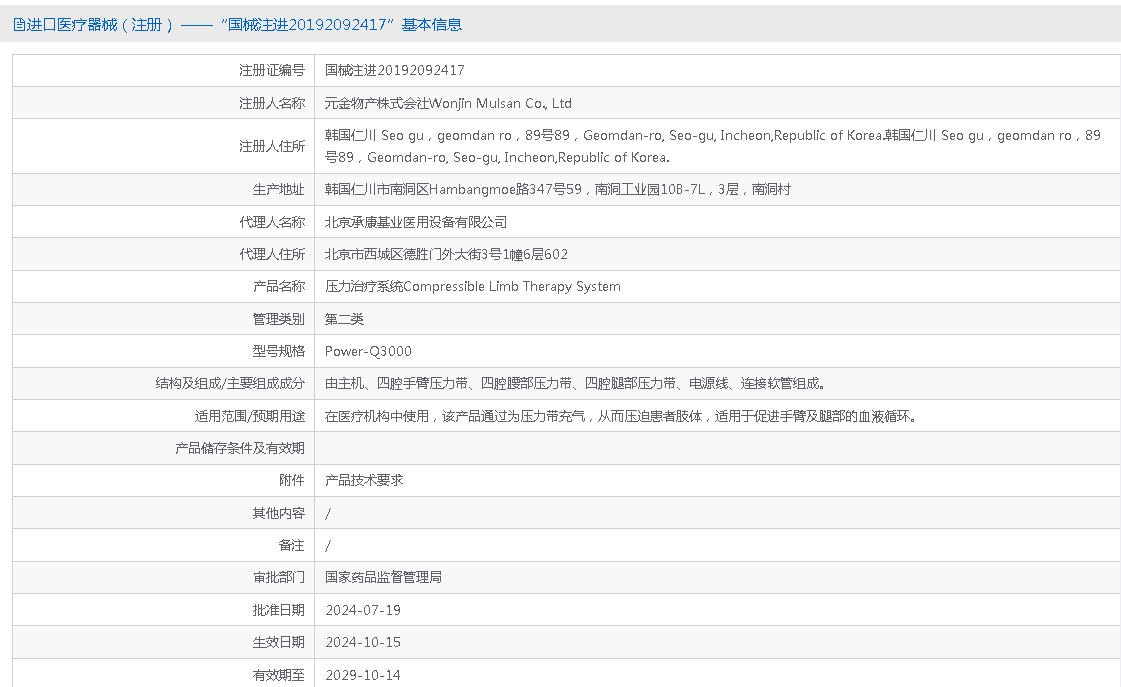Viewport: 1121px width, 687px height.
Task: Select agent address 北京市西城区德胜门外大街3号
Action: tap(446, 254)
